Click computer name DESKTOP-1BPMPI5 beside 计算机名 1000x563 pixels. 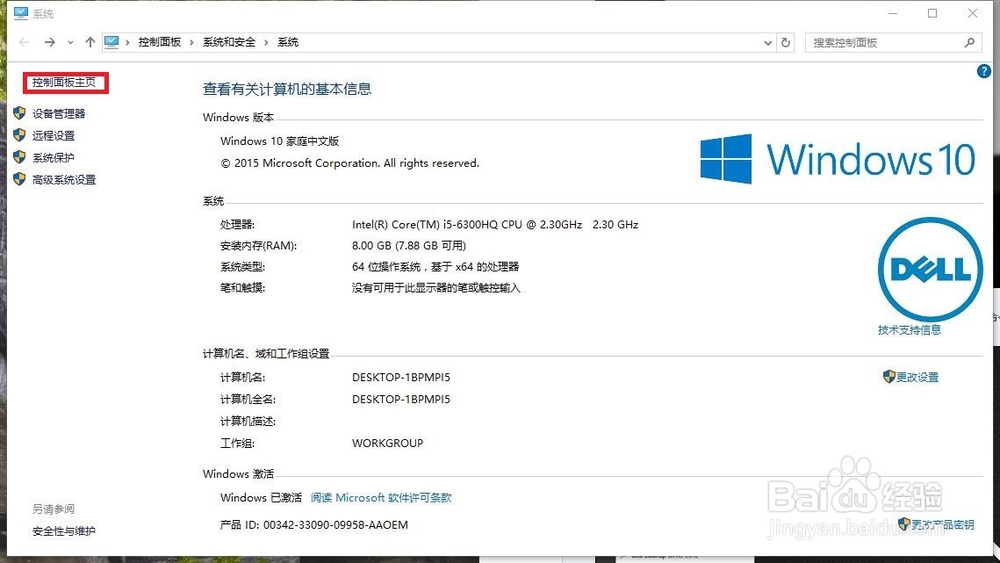click(x=401, y=377)
